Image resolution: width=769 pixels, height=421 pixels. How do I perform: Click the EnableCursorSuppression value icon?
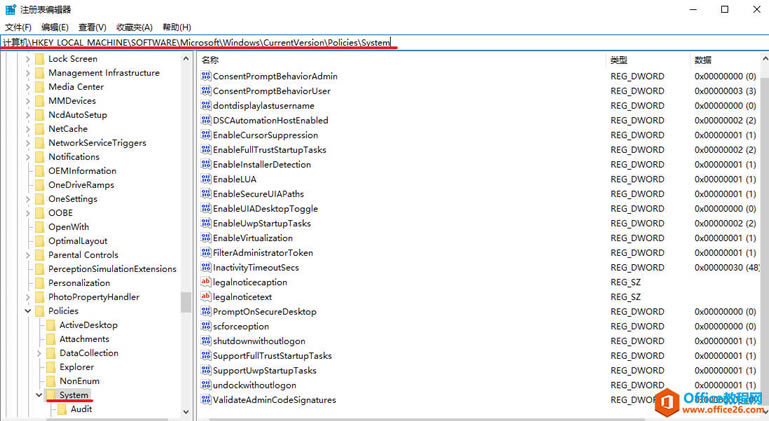point(206,135)
